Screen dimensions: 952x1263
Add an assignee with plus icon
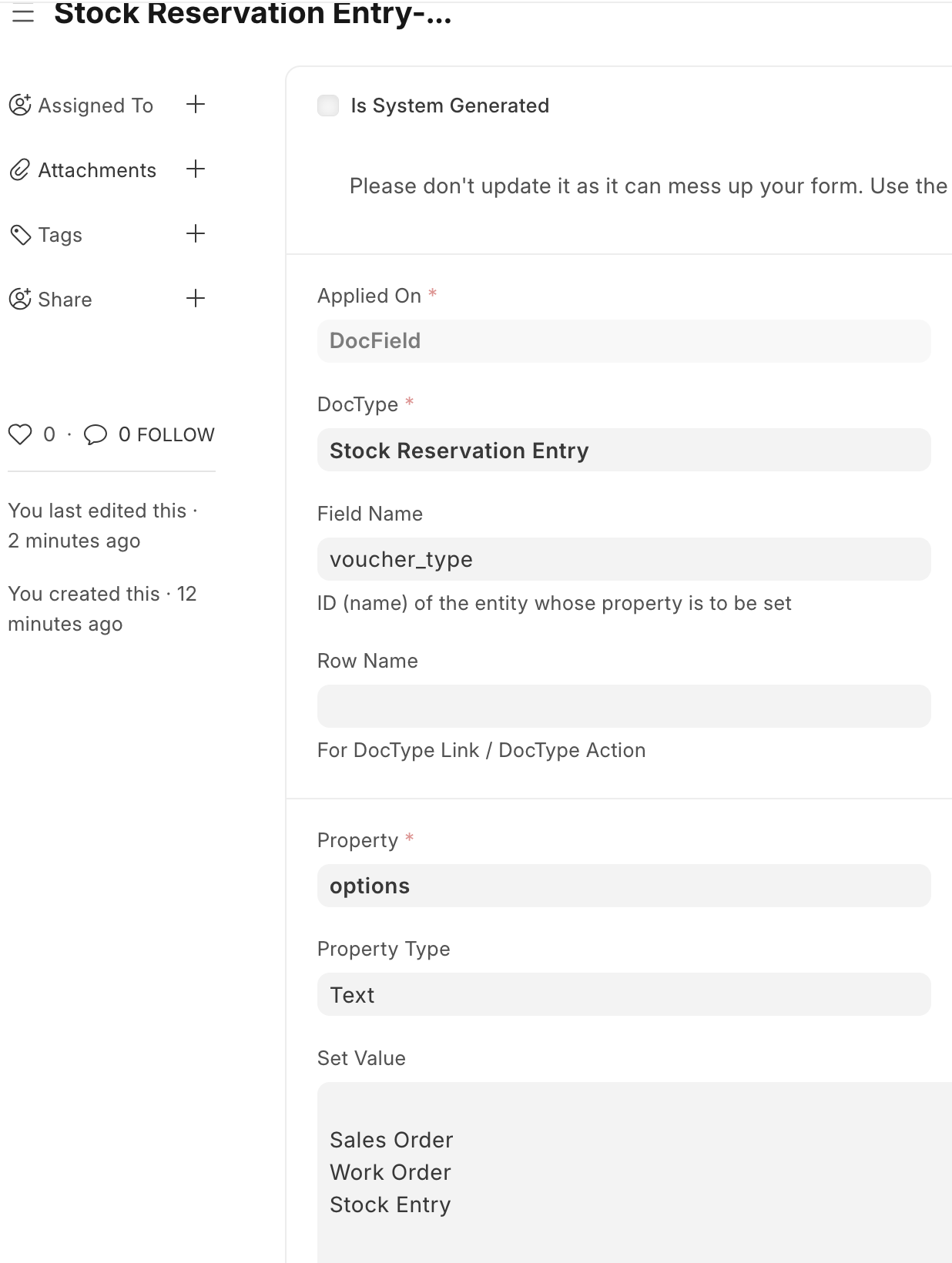coord(196,104)
